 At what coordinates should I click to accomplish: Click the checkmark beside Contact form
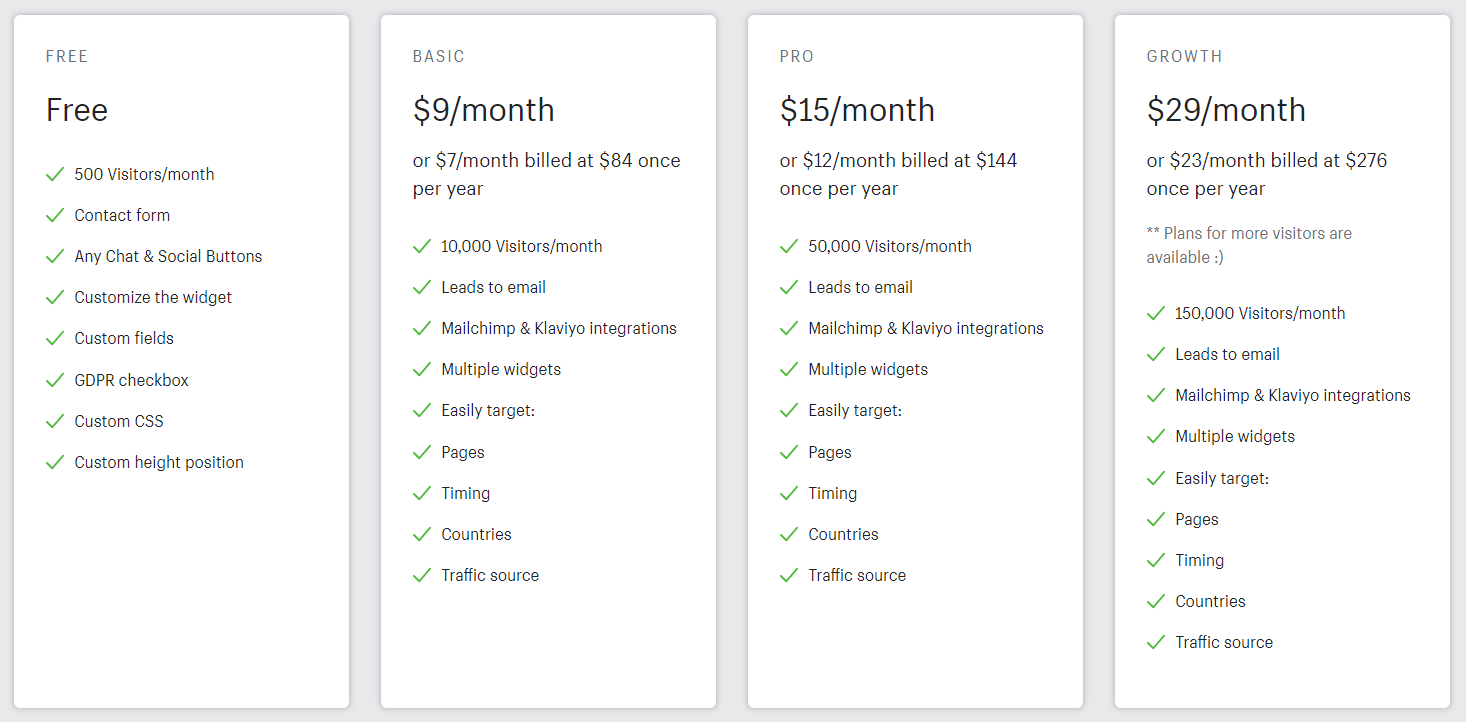coord(55,215)
